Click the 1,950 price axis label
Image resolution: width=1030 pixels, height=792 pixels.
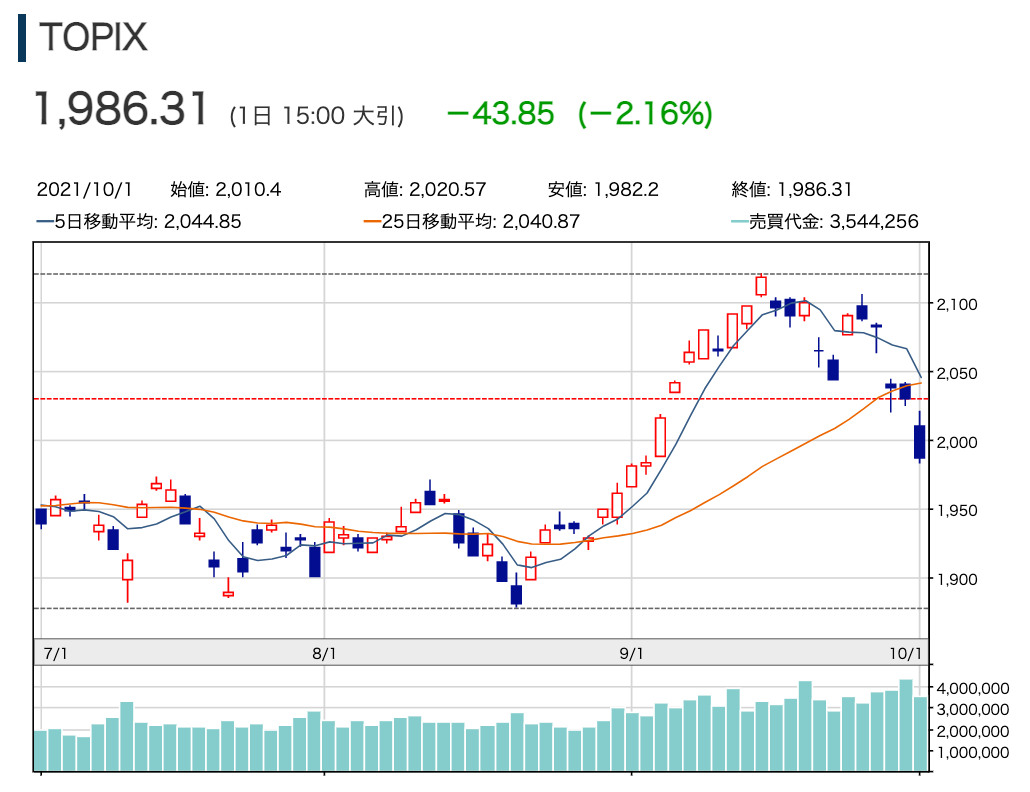956,510
